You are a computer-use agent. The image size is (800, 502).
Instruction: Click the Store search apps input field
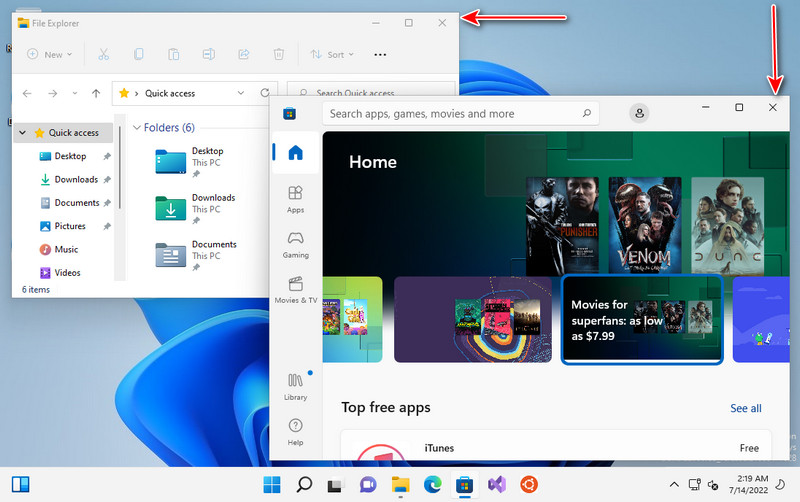pyautogui.click(x=460, y=113)
